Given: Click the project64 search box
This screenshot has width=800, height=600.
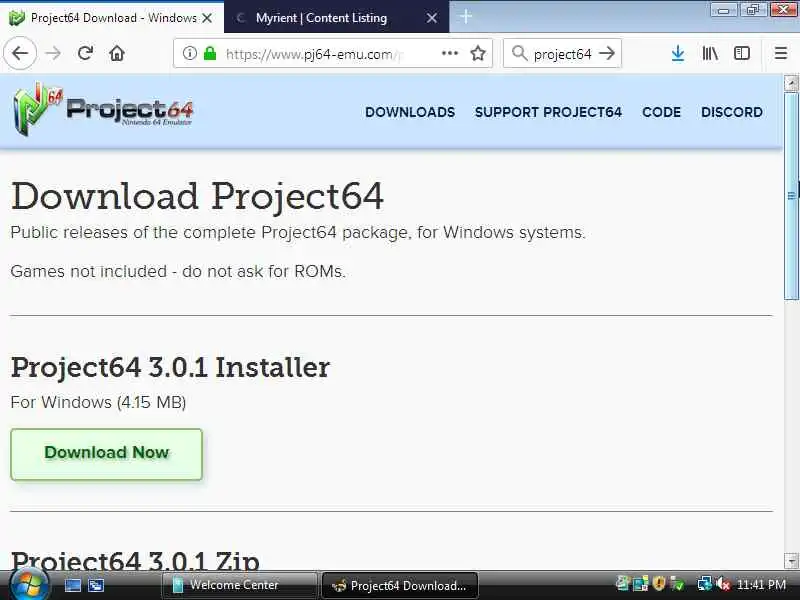Looking at the screenshot, I should click(x=562, y=53).
